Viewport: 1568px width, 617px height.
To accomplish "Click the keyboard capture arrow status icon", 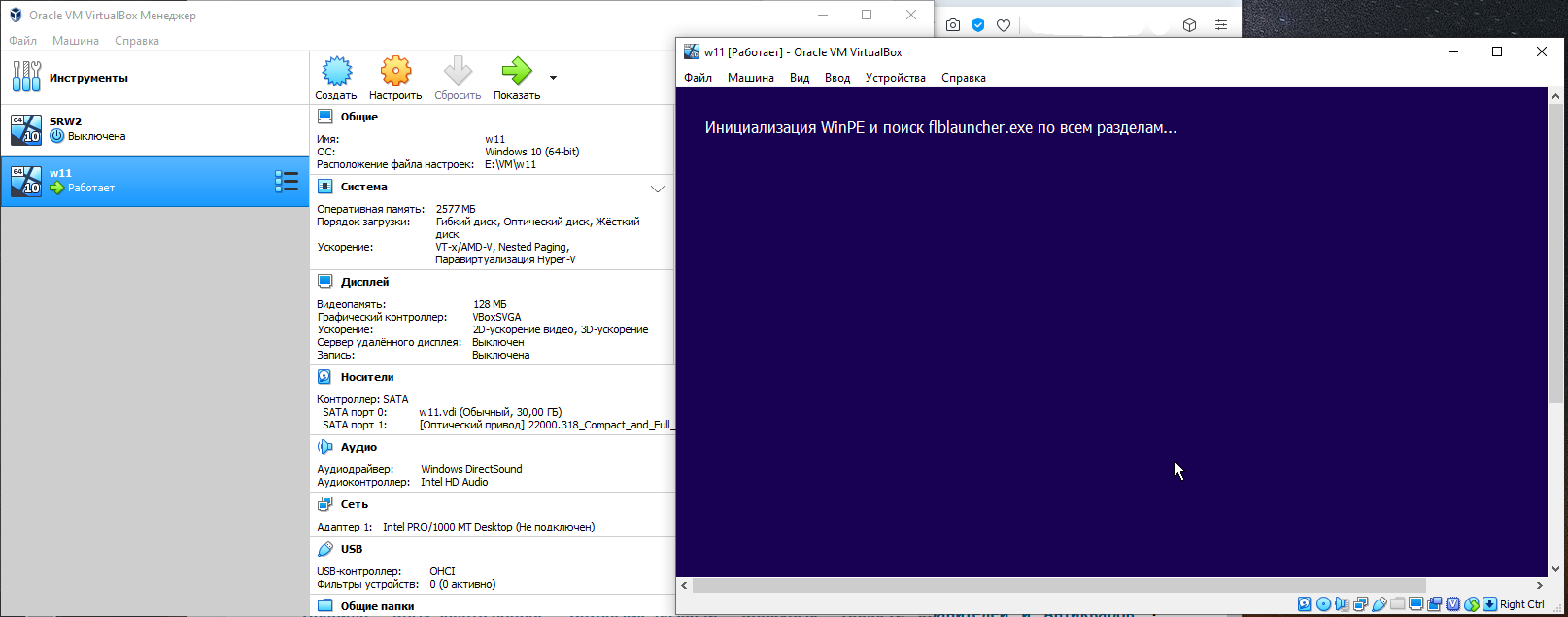I will coord(1489,604).
